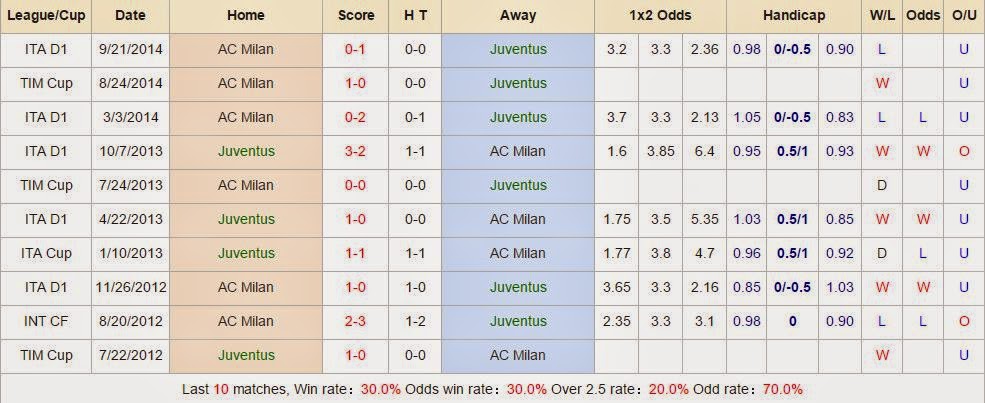Select the 11/26/2012 date cell
Viewport: 985px width, 403px height.
[130, 288]
